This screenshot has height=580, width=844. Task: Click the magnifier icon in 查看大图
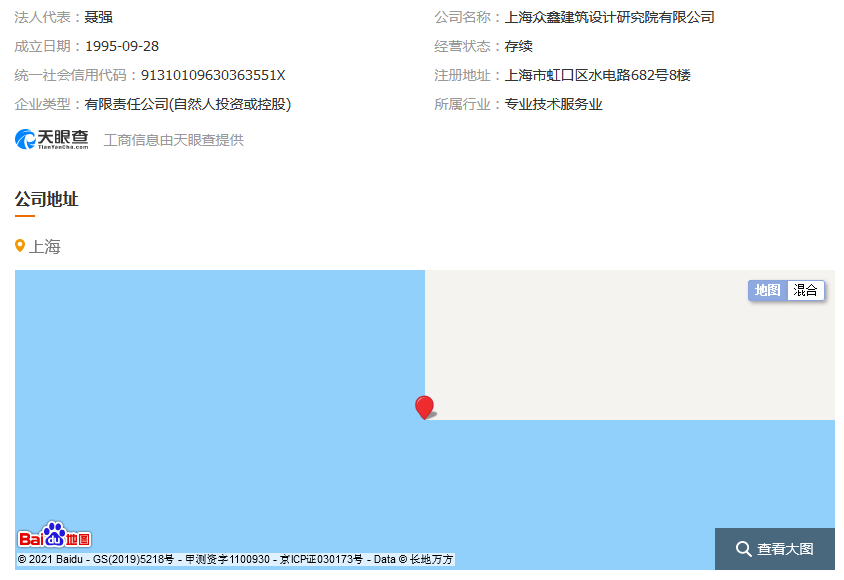[x=743, y=549]
